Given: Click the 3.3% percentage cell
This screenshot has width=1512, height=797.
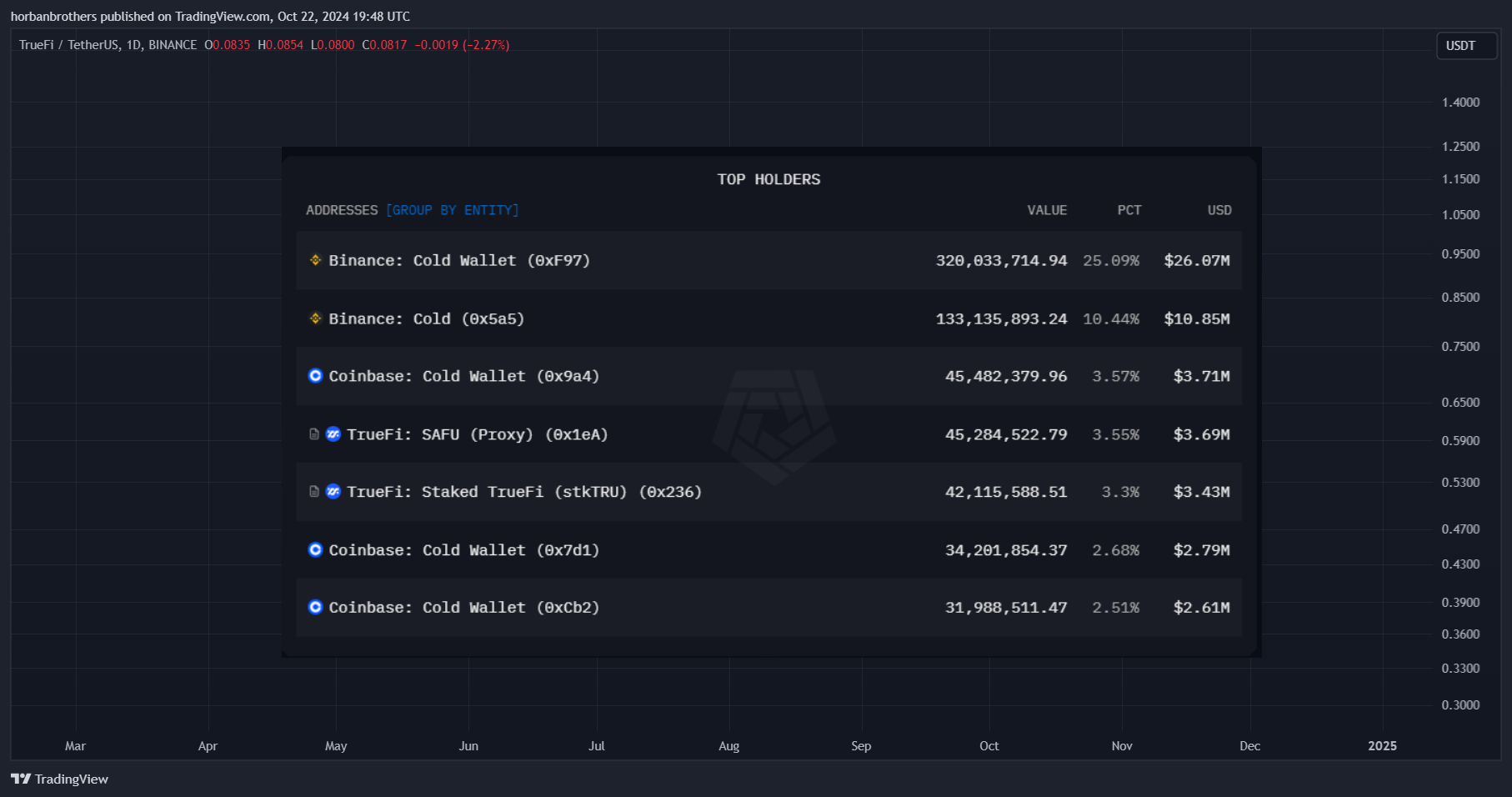Looking at the screenshot, I should pyautogui.click(x=1120, y=493).
